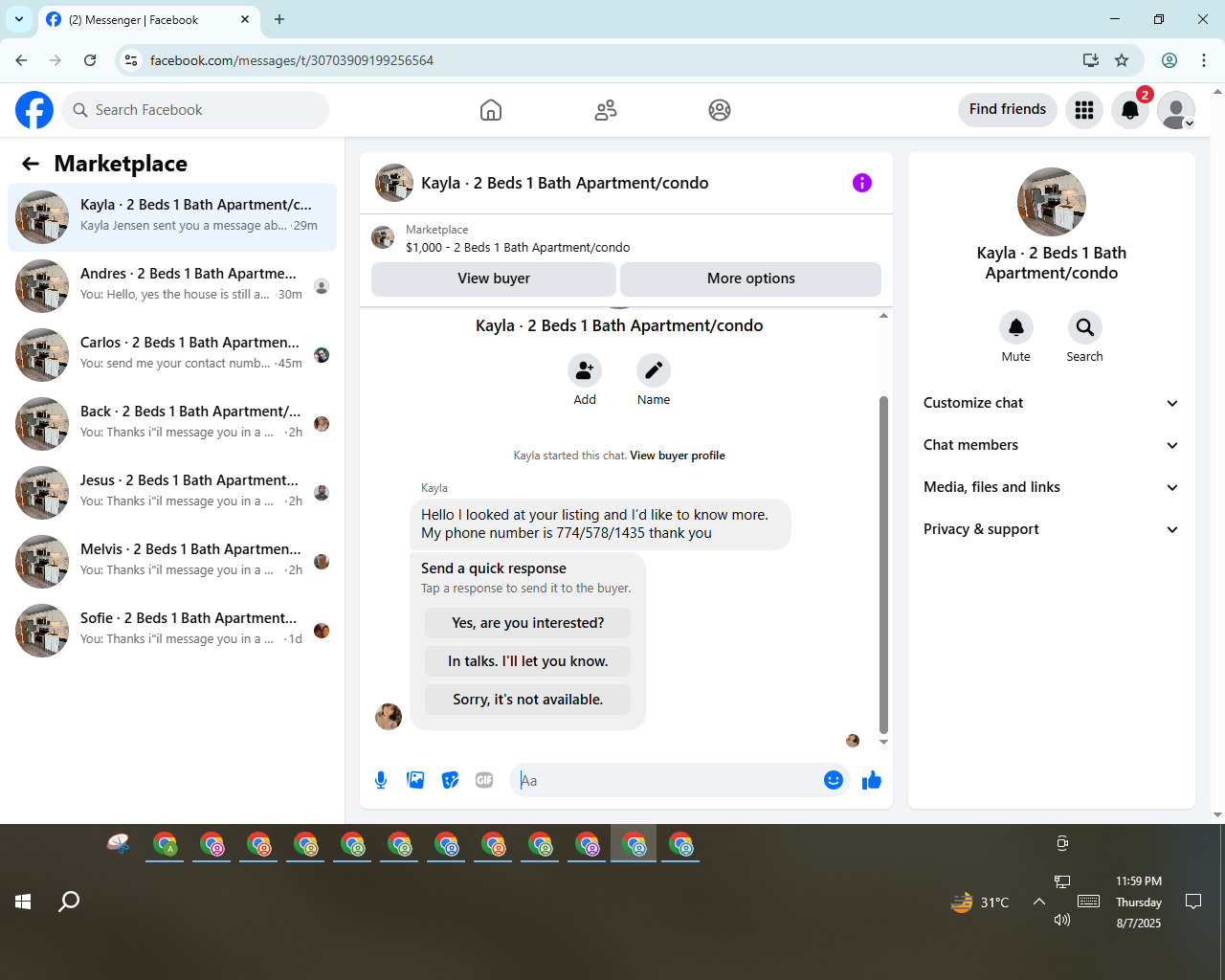This screenshot has height=980, width=1225.
Task: Edit the chat Name with the pencil icon
Action: pyautogui.click(x=654, y=370)
